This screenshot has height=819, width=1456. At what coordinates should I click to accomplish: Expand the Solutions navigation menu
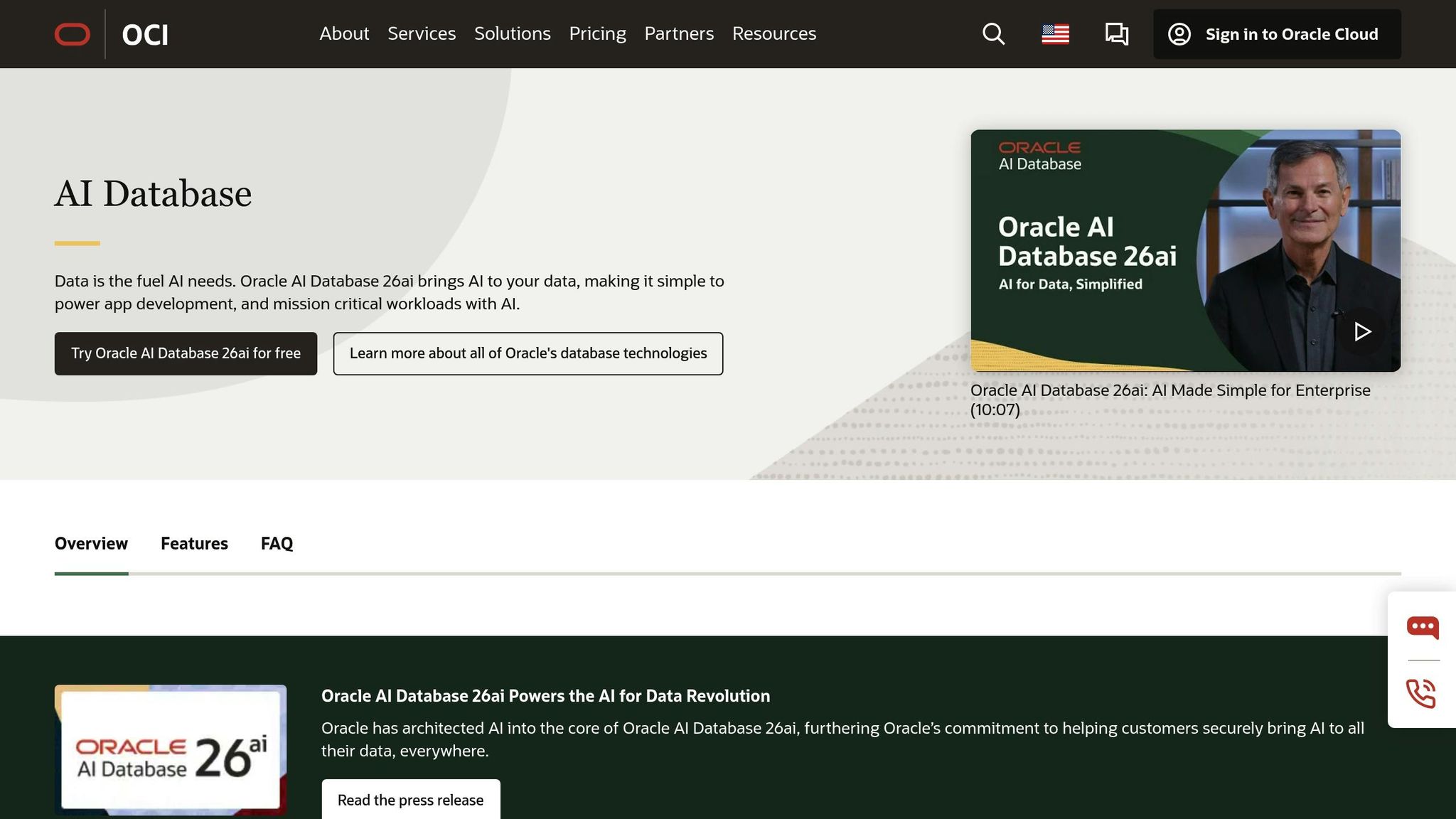512,33
